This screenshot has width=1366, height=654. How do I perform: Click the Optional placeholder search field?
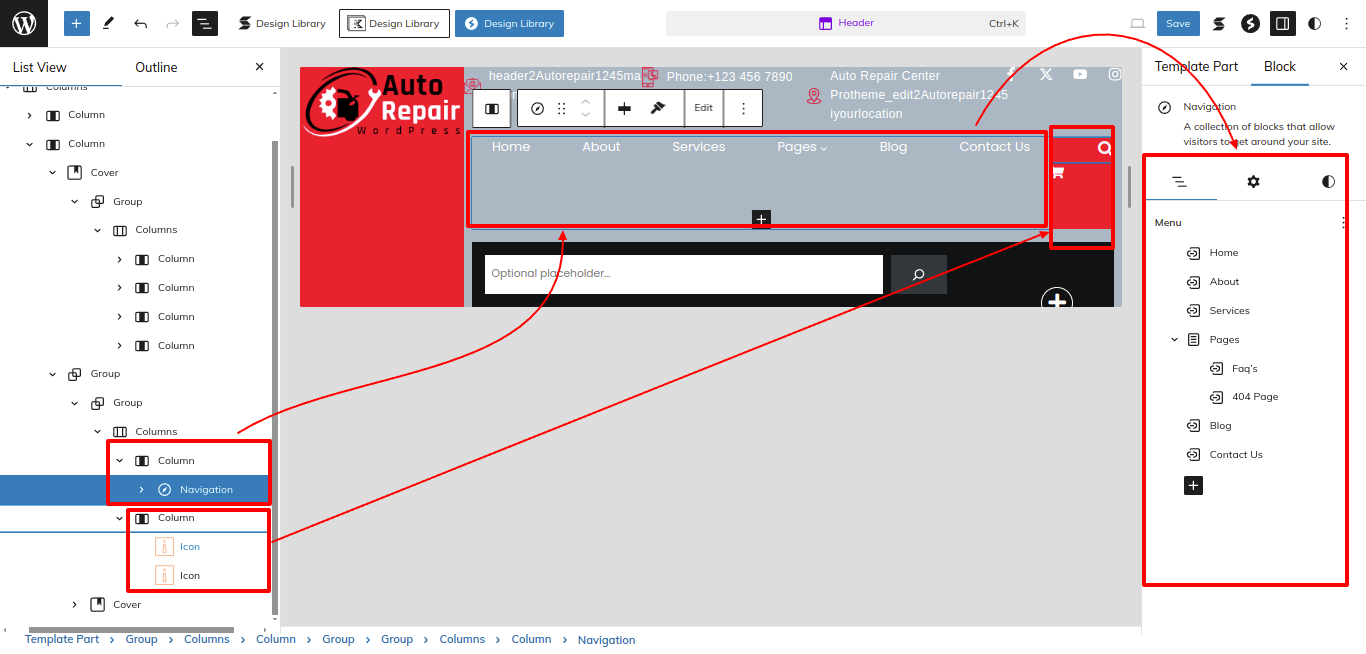684,274
